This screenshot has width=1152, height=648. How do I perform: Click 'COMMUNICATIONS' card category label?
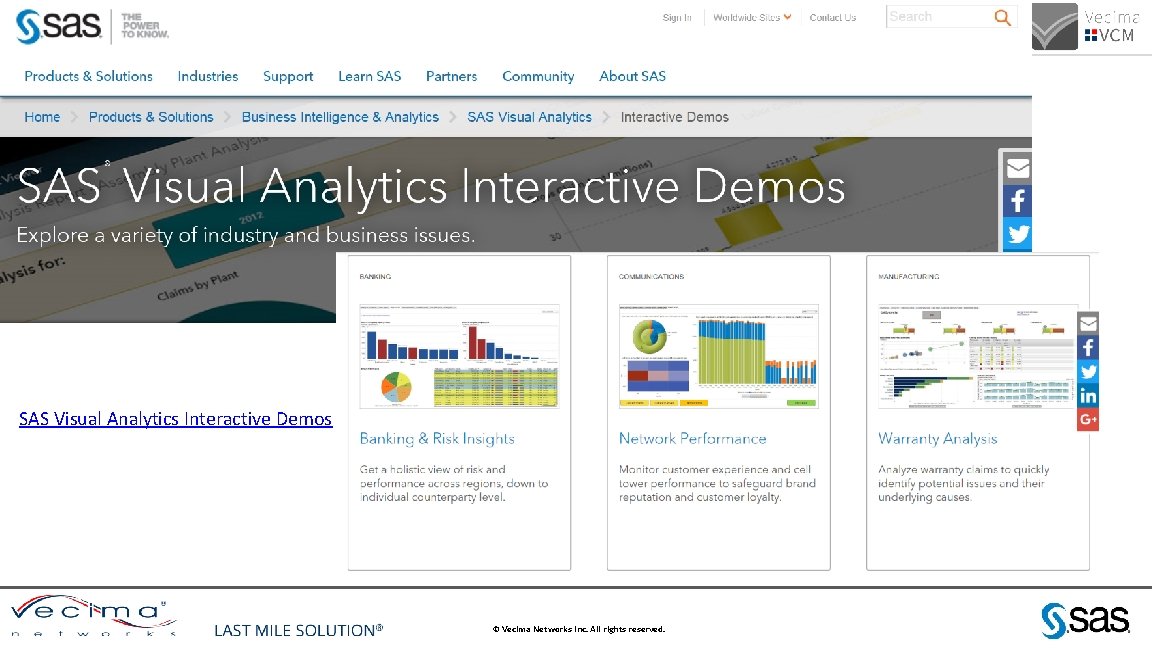(651, 277)
